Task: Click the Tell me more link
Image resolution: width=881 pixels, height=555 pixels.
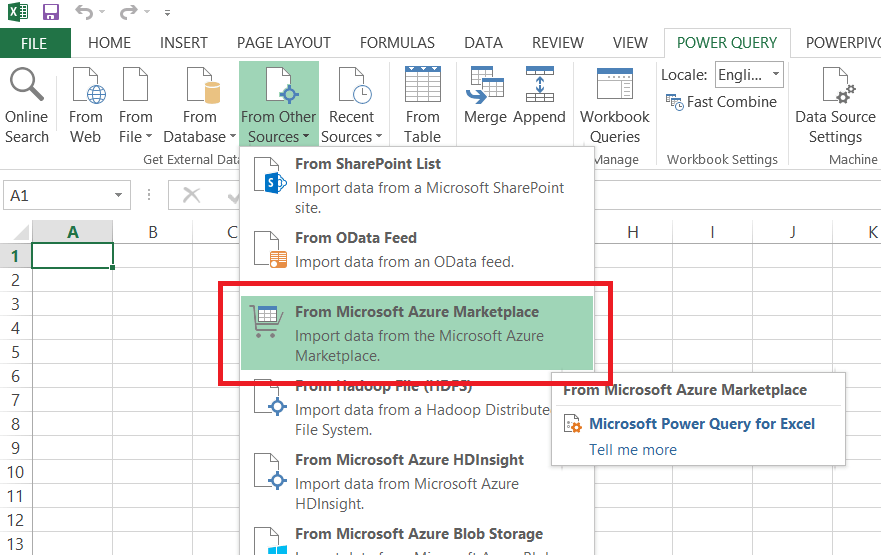Action: coord(633,450)
